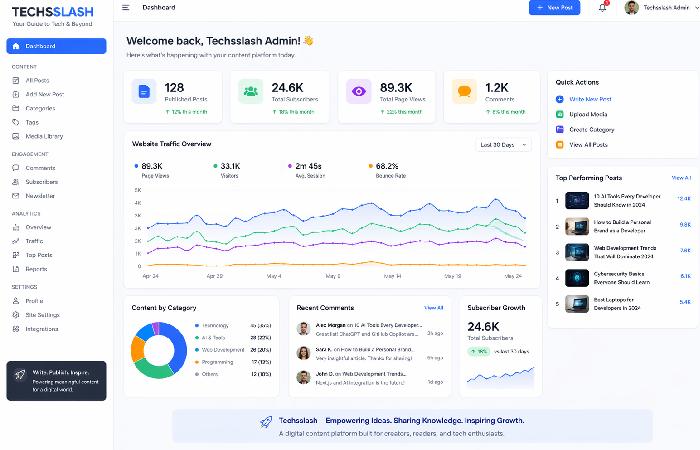Click the Total Page Views eye icon
This screenshot has width=700, height=450.
tap(358, 92)
